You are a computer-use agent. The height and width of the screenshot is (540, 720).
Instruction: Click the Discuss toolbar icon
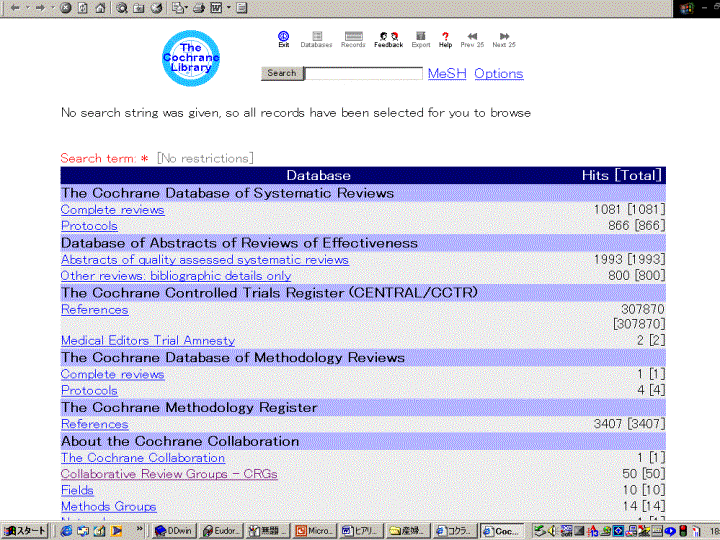click(x=242, y=8)
